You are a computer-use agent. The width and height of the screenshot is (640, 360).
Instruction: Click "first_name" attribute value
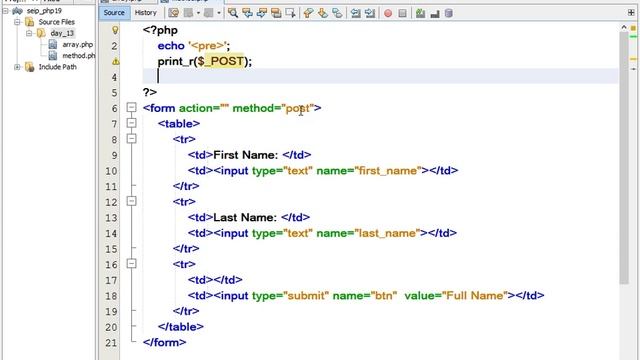point(388,171)
